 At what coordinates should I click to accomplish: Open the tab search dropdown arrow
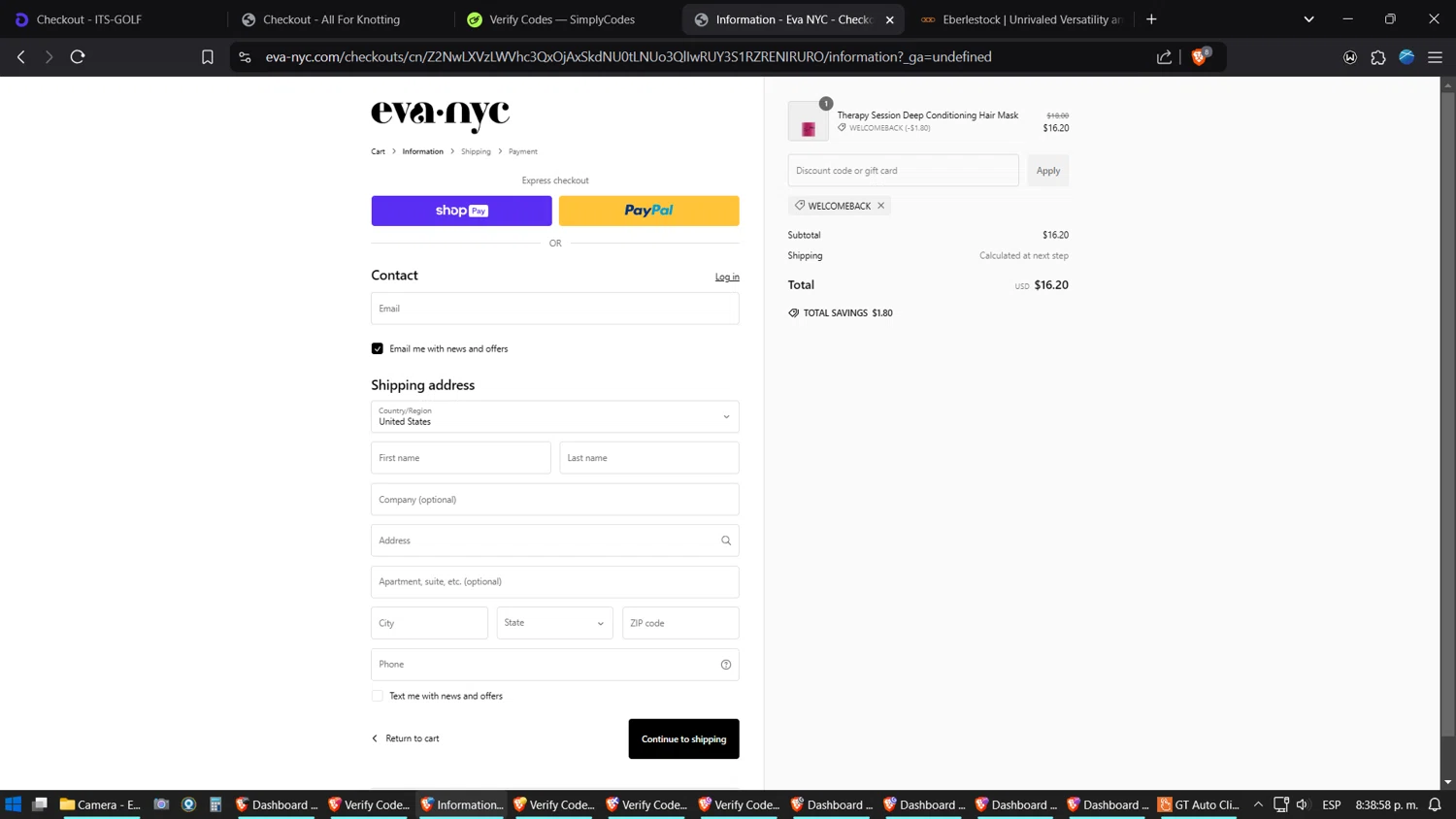1308,19
